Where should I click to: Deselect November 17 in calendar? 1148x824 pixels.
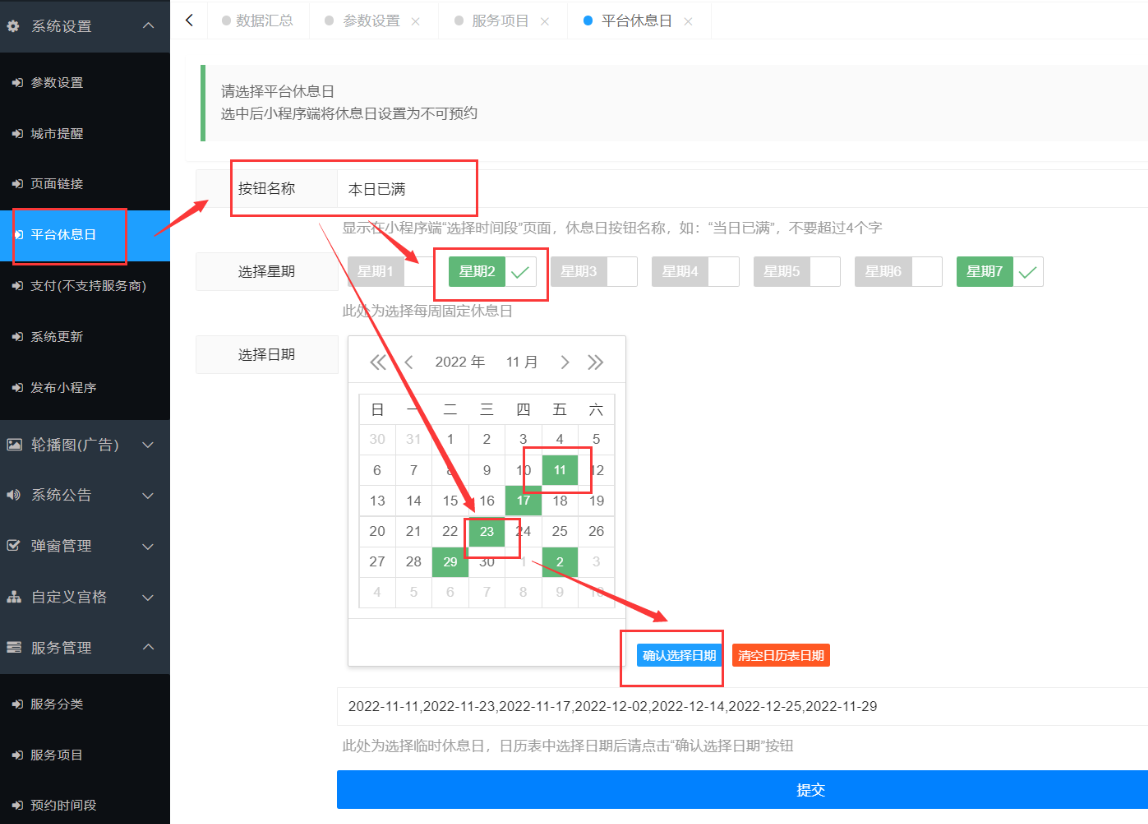[523, 501]
